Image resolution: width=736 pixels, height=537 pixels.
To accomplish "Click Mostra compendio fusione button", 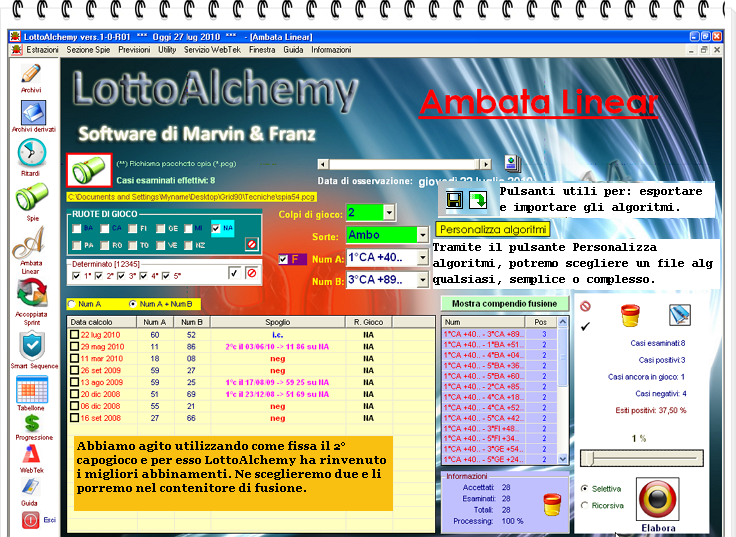I will click(x=505, y=304).
